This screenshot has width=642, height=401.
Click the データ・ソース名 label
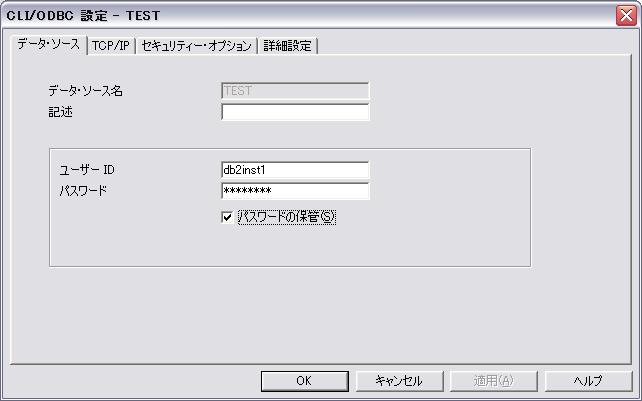tap(86, 91)
